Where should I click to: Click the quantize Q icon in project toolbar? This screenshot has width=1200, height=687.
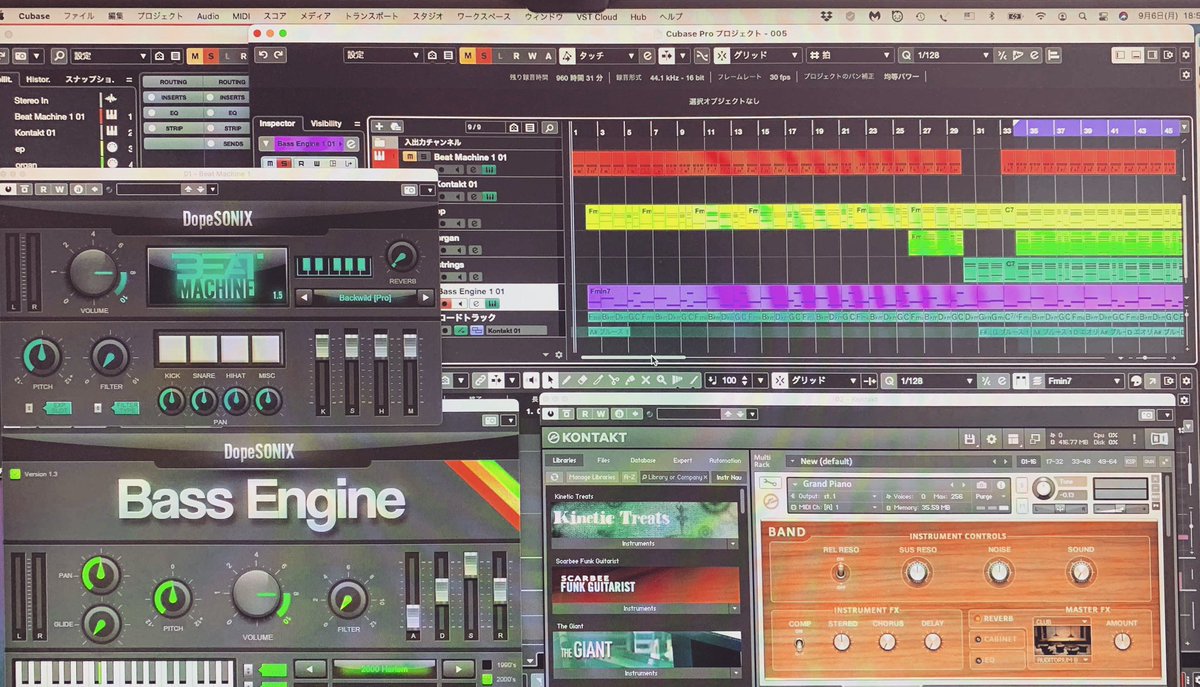pos(906,56)
